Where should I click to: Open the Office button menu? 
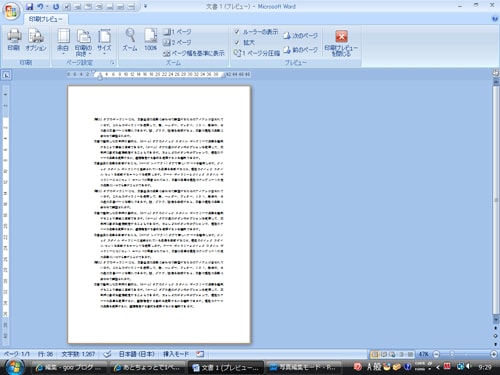tap(11, 11)
